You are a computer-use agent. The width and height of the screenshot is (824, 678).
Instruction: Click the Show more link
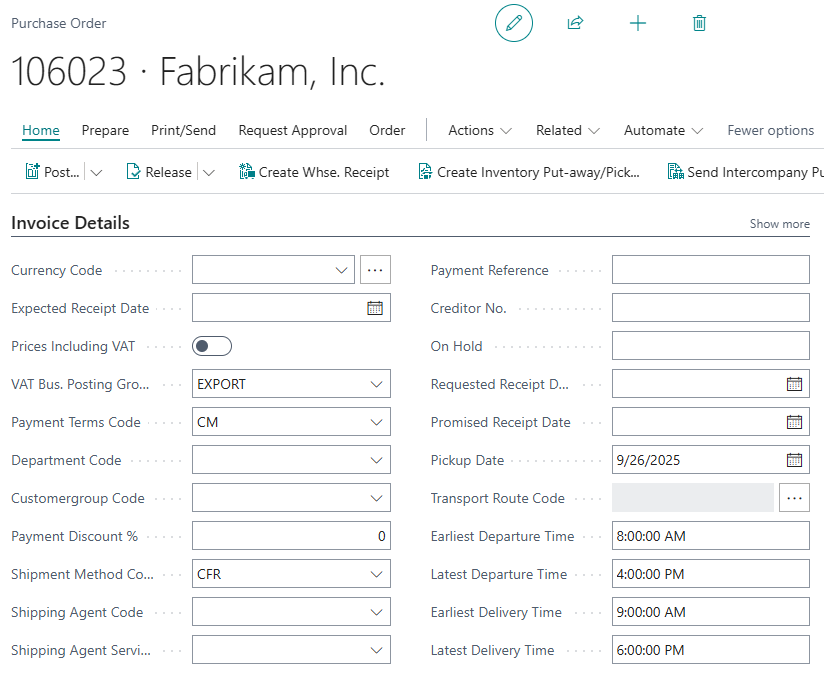pyautogui.click(x=779, y=224)
